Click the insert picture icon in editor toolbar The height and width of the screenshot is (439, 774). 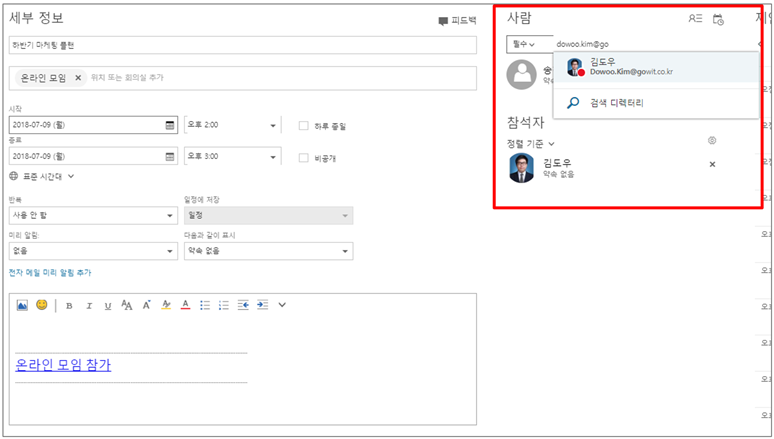(x=22, y=305)
